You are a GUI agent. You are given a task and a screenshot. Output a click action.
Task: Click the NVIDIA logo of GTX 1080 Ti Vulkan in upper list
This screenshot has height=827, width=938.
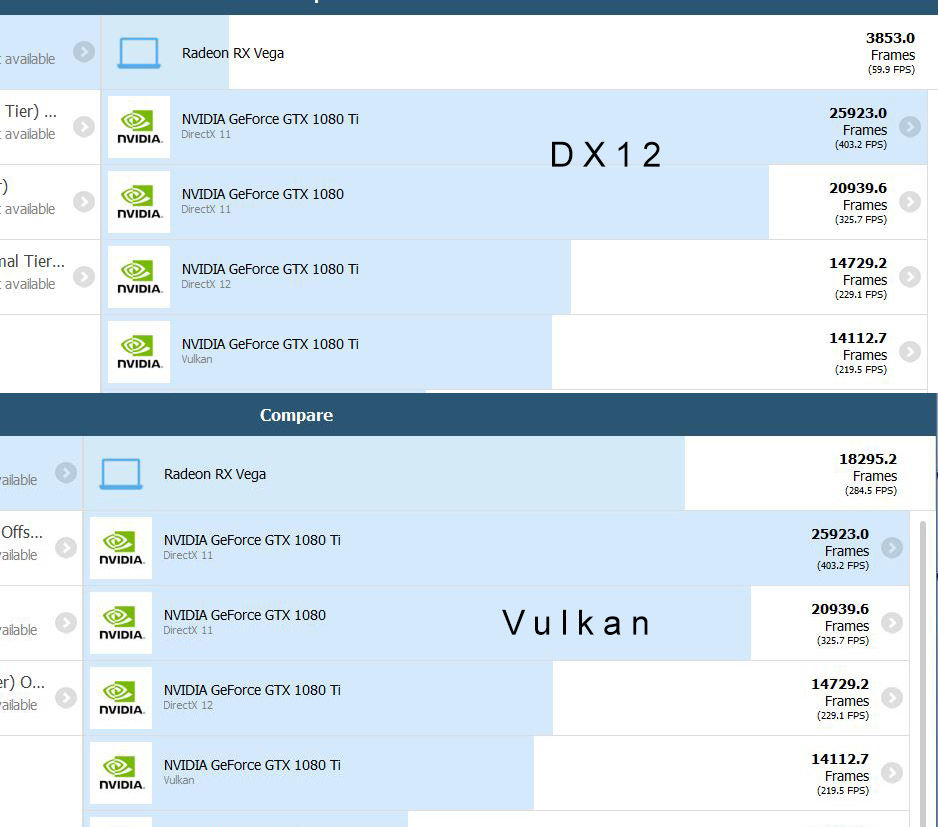coord(139,352)
